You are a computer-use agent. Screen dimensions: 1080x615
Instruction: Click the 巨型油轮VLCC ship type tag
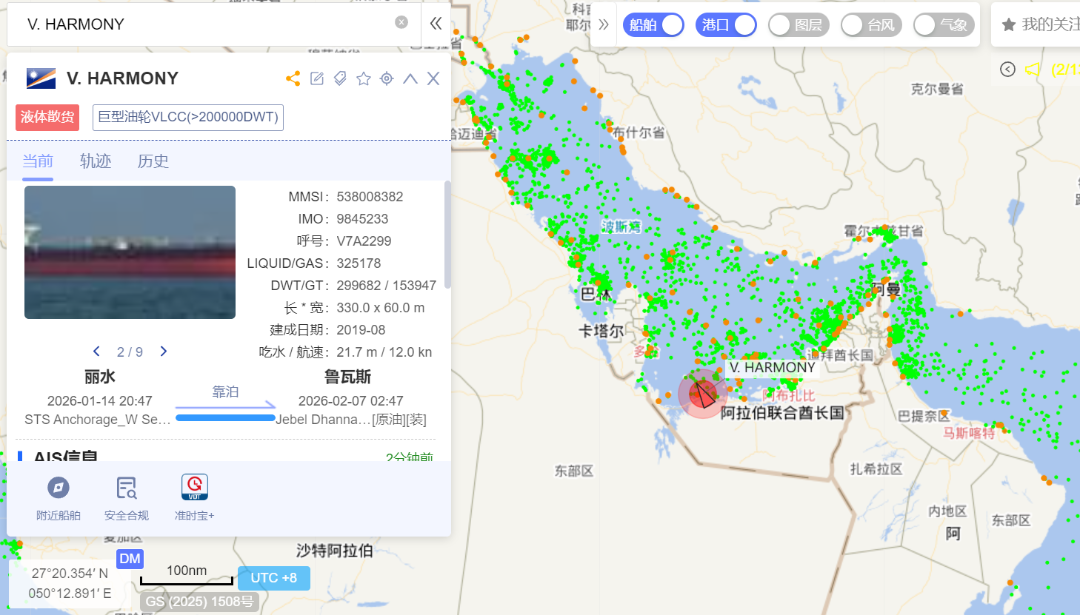[x=188, y=117]
